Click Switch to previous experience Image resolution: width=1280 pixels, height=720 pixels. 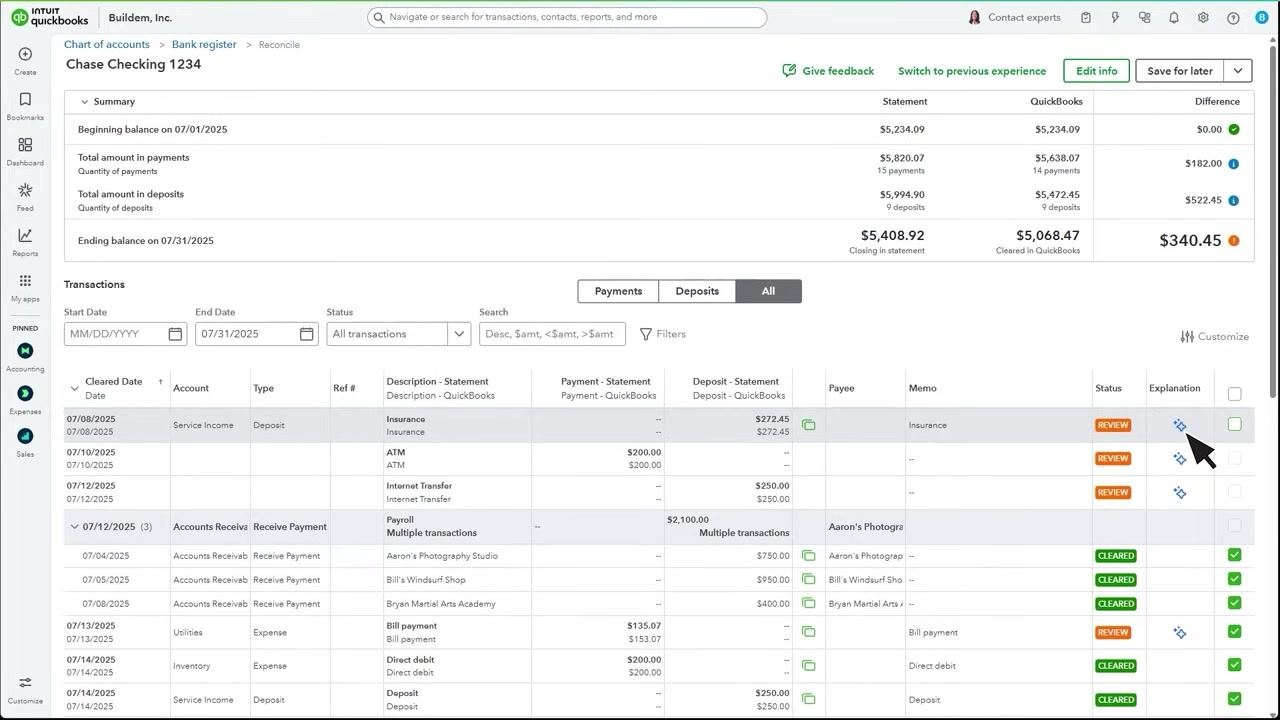972,71
